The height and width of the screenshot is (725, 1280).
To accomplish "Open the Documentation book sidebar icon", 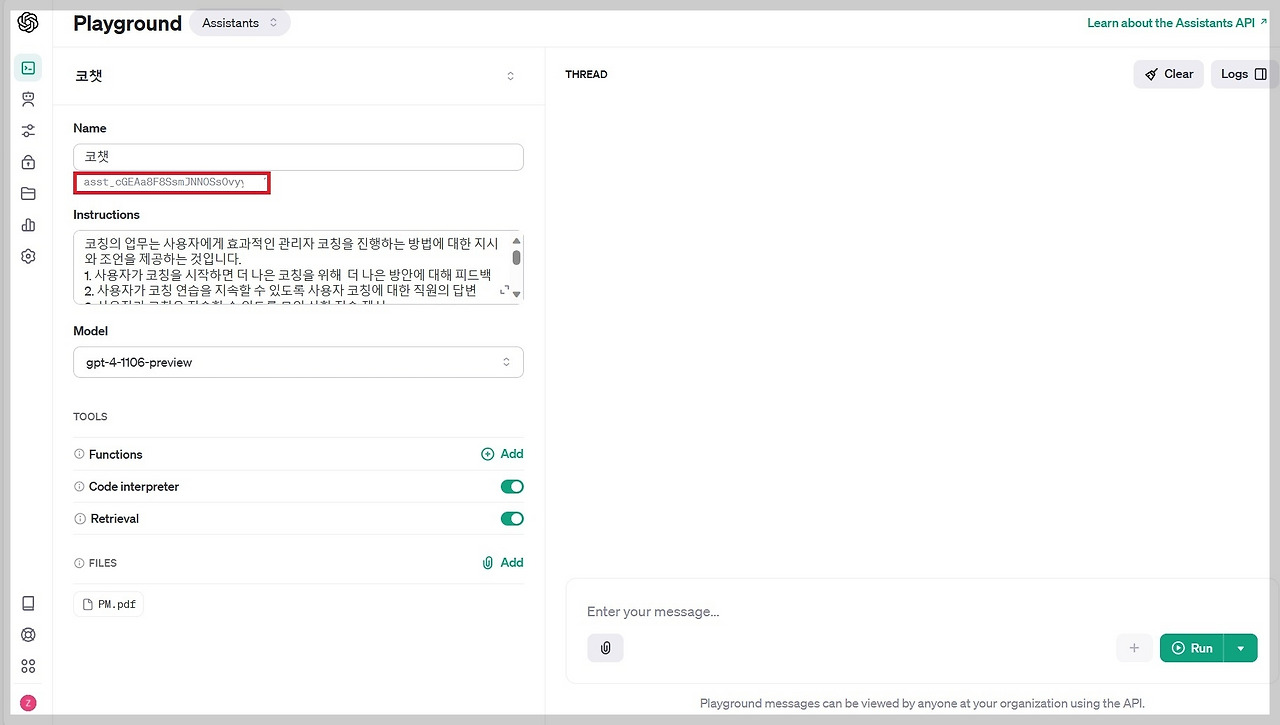I will 28,603.
